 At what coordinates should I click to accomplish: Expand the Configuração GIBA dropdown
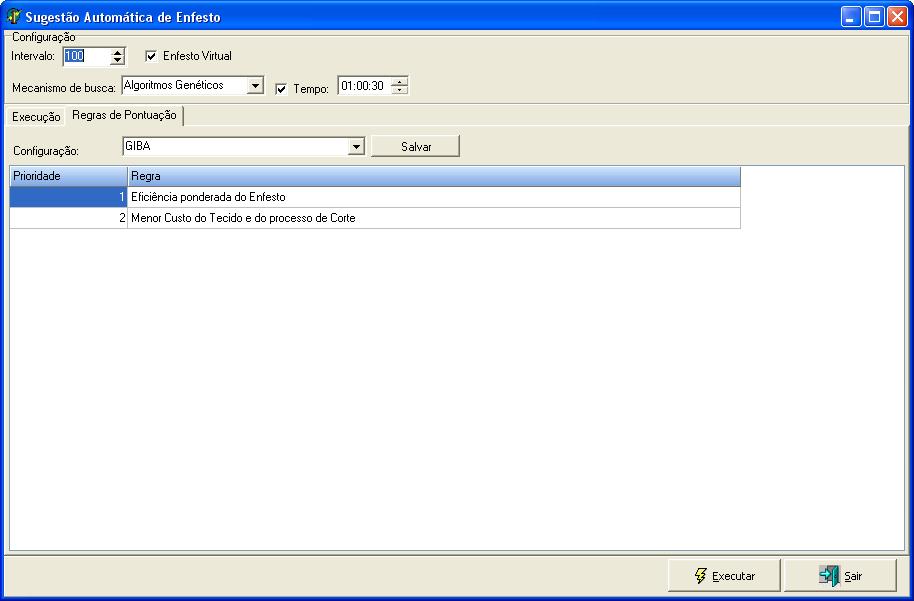[x=355, y=147]
